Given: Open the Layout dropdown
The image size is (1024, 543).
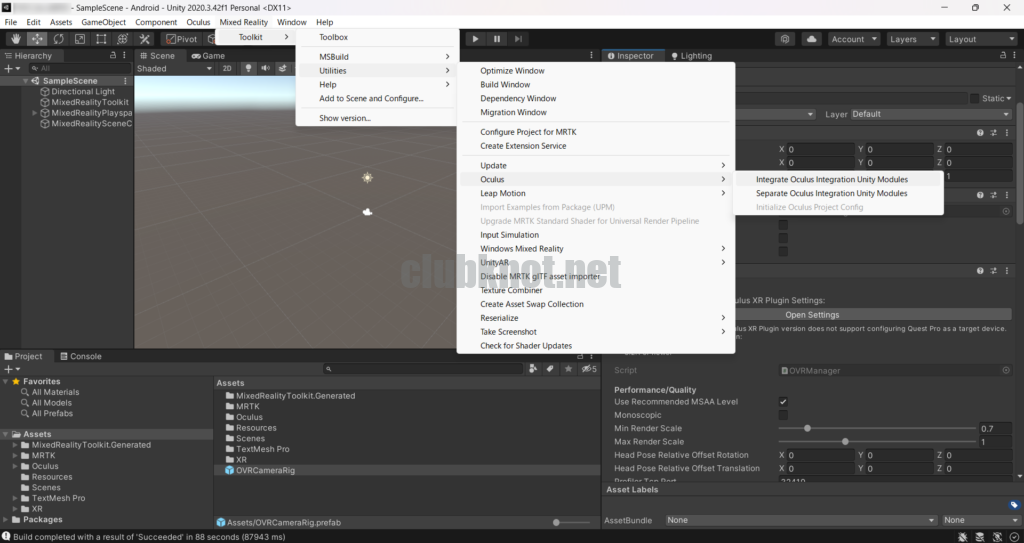Looking at the screenshot, I should point(979,39).
